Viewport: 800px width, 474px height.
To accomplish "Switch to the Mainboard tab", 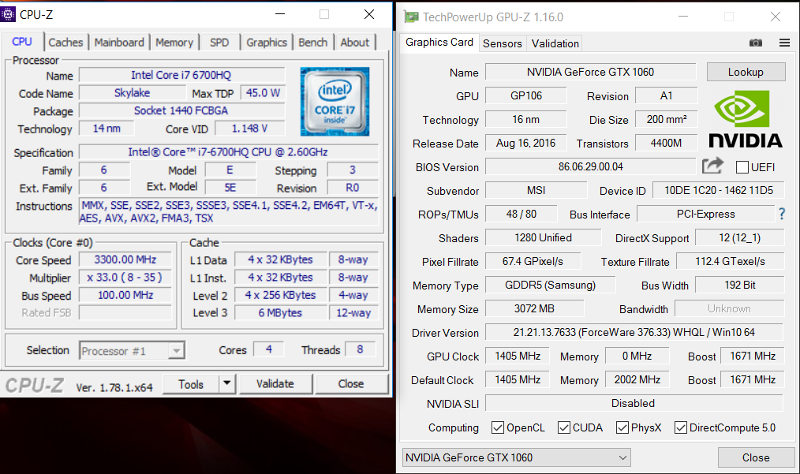I will pos(119,42).
